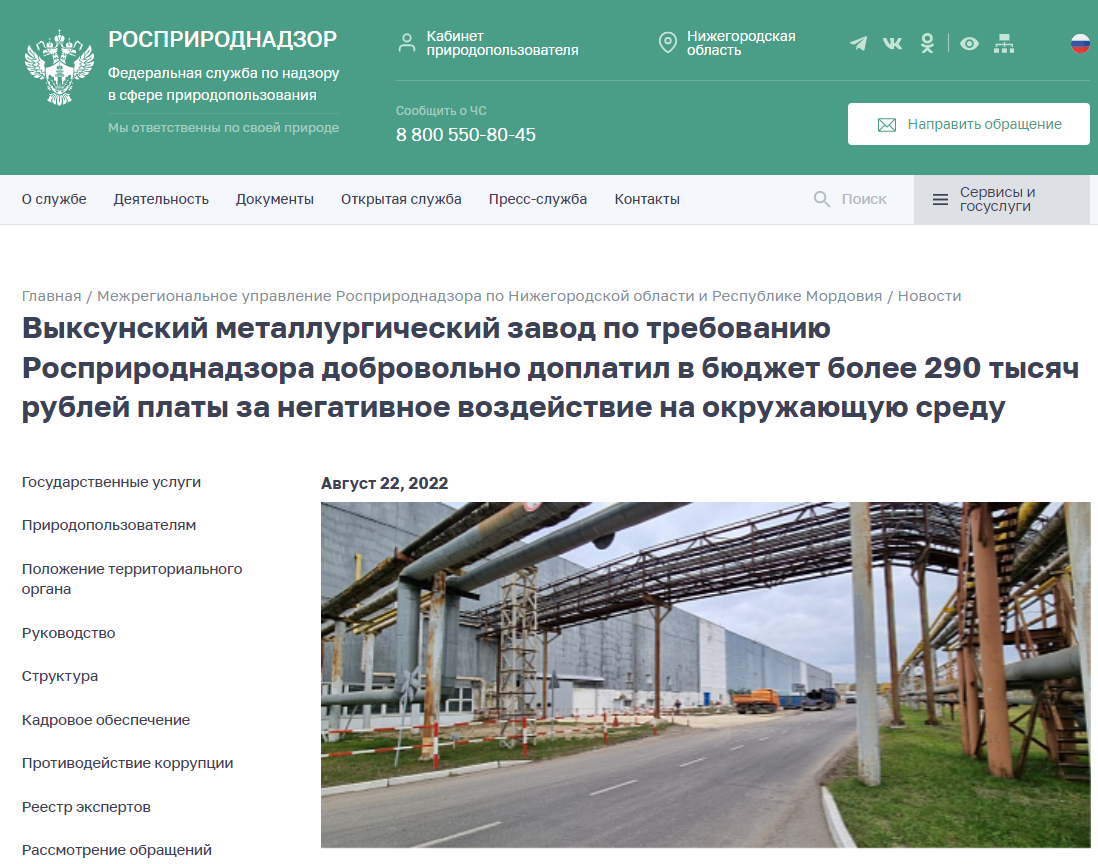The image size is (1098, 864).
Task: Open the VK social network icon
Action: (x=892, y=44)
